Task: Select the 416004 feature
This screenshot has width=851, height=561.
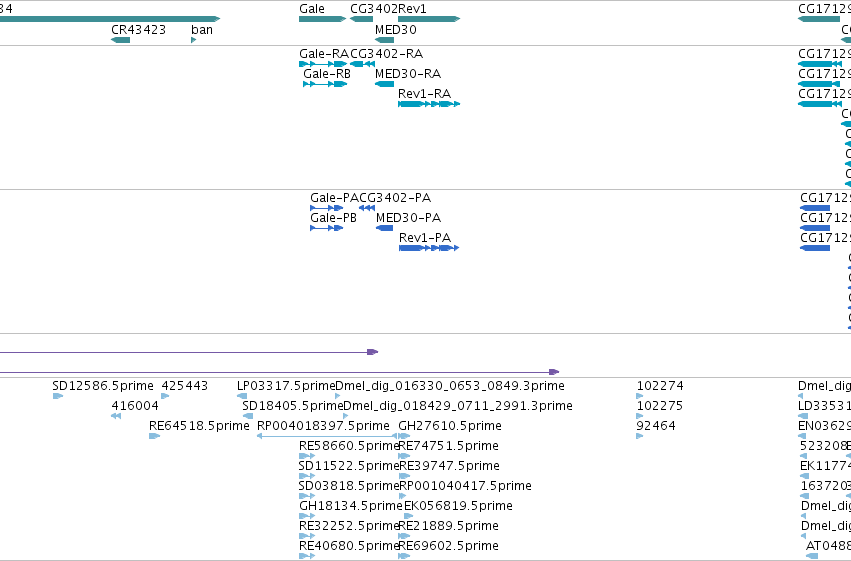Action: [x=116, y=416]
